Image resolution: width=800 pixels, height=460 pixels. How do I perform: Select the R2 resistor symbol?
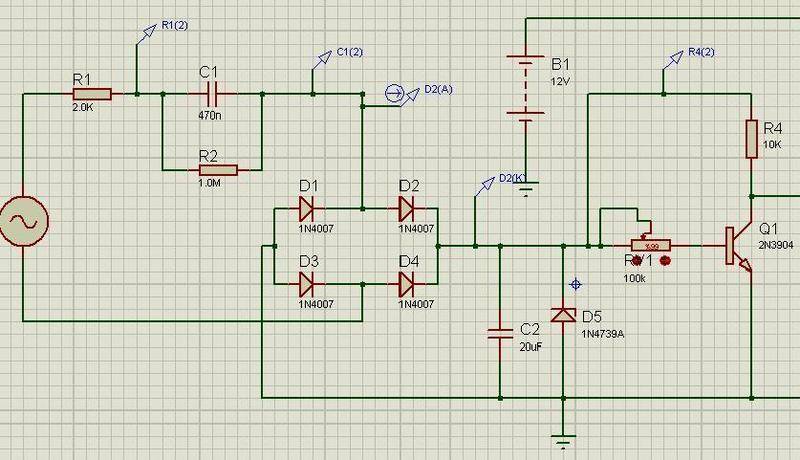pos(218,170)
